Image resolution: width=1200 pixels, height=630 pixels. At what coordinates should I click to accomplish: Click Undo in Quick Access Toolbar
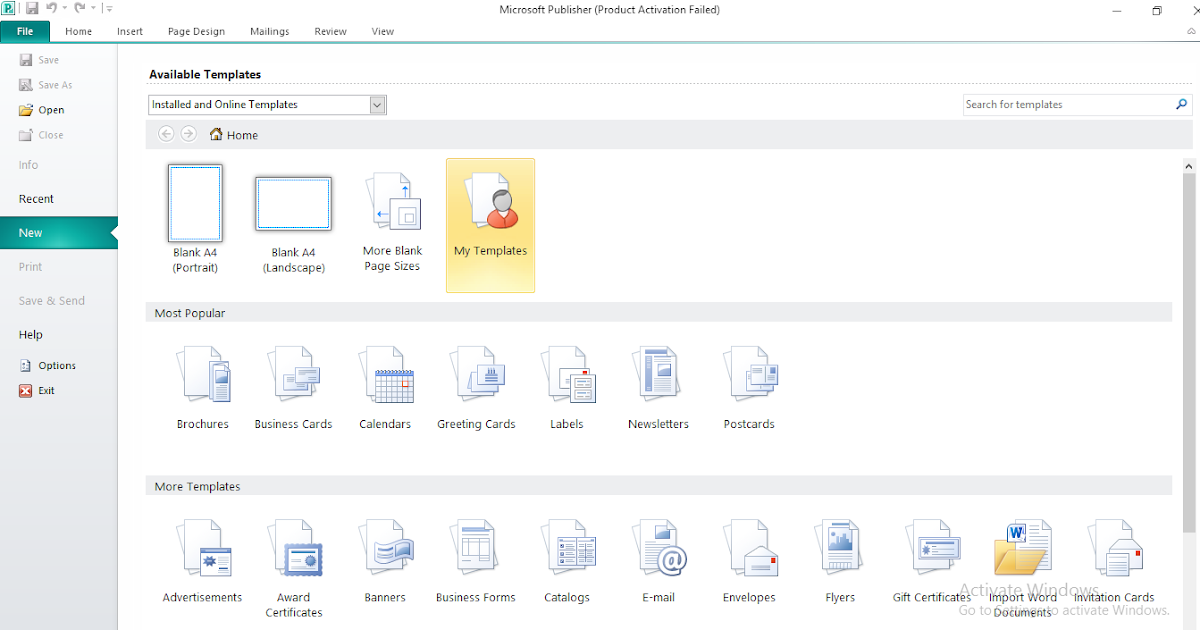pyautogui.click(x=51, y=8)
